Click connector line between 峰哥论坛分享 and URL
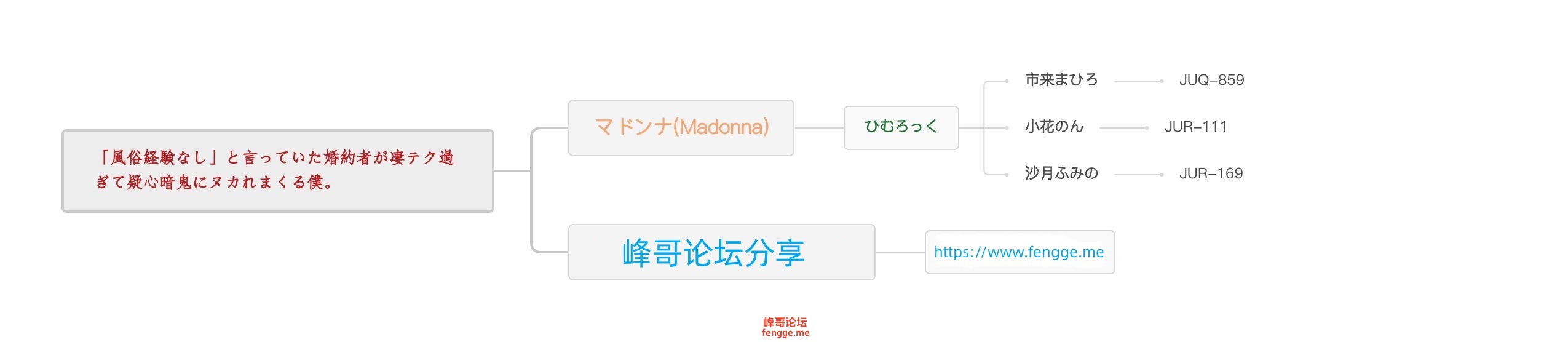Screen dimensions: 1568x342 [x=900, y=252]
